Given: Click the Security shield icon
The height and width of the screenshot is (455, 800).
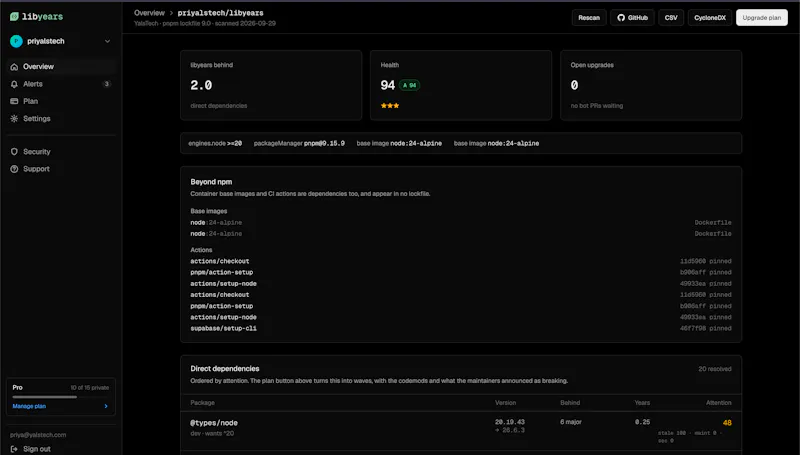Looking at the screenshot, I should point(14,151).
